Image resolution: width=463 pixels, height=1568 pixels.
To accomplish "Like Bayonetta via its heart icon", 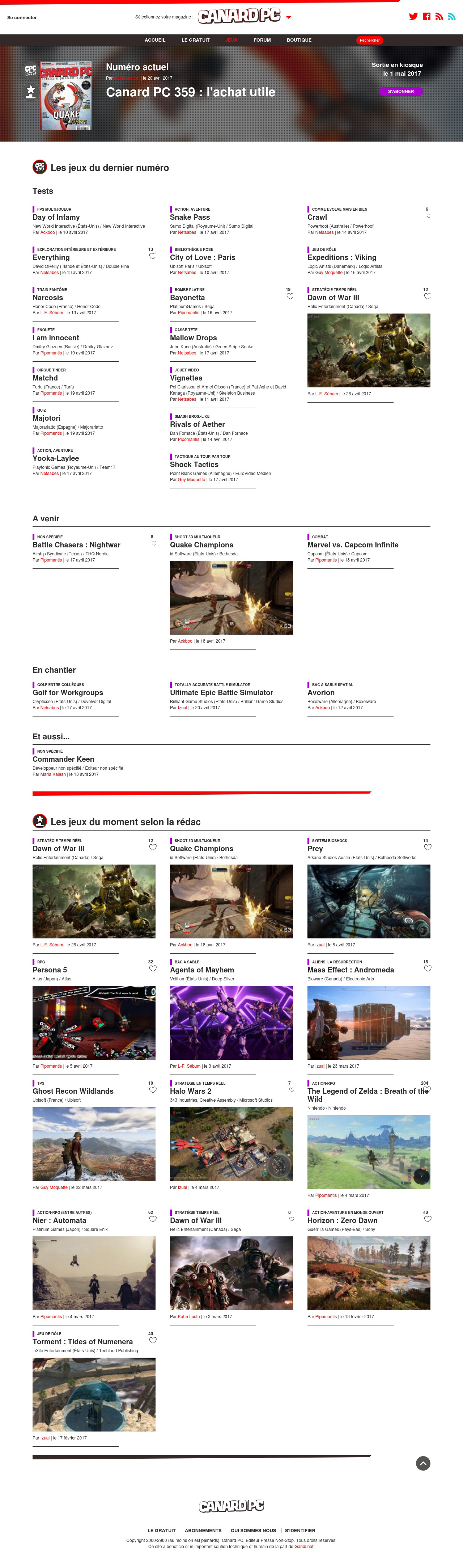I will 290,296.
